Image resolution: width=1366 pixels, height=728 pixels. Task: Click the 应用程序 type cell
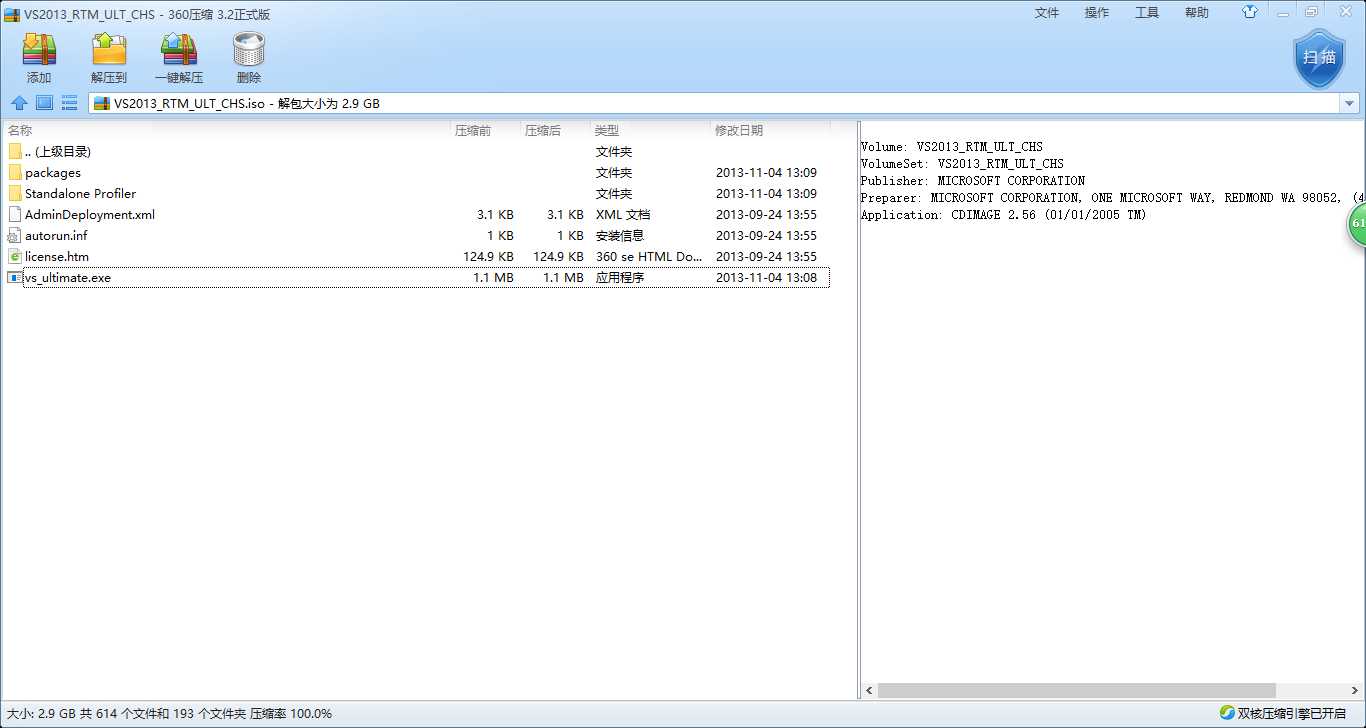click(620, 278)
